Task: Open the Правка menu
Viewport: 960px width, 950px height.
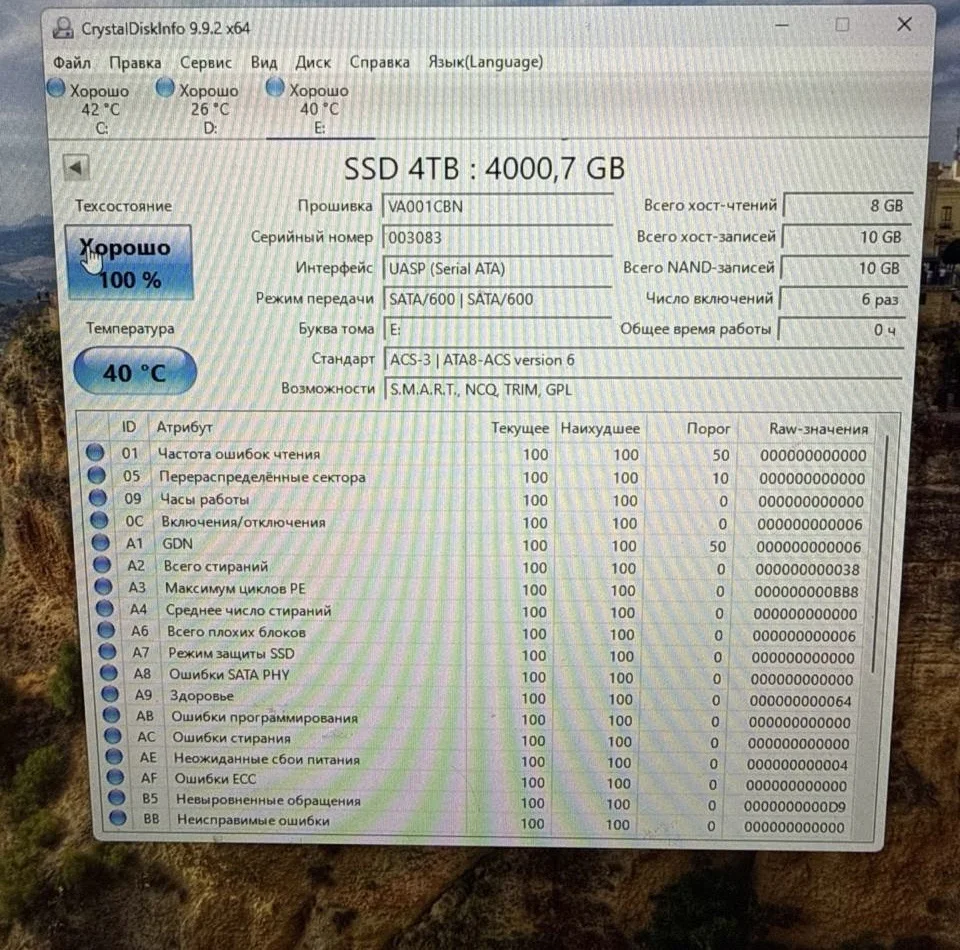Action: coord(135,63)
